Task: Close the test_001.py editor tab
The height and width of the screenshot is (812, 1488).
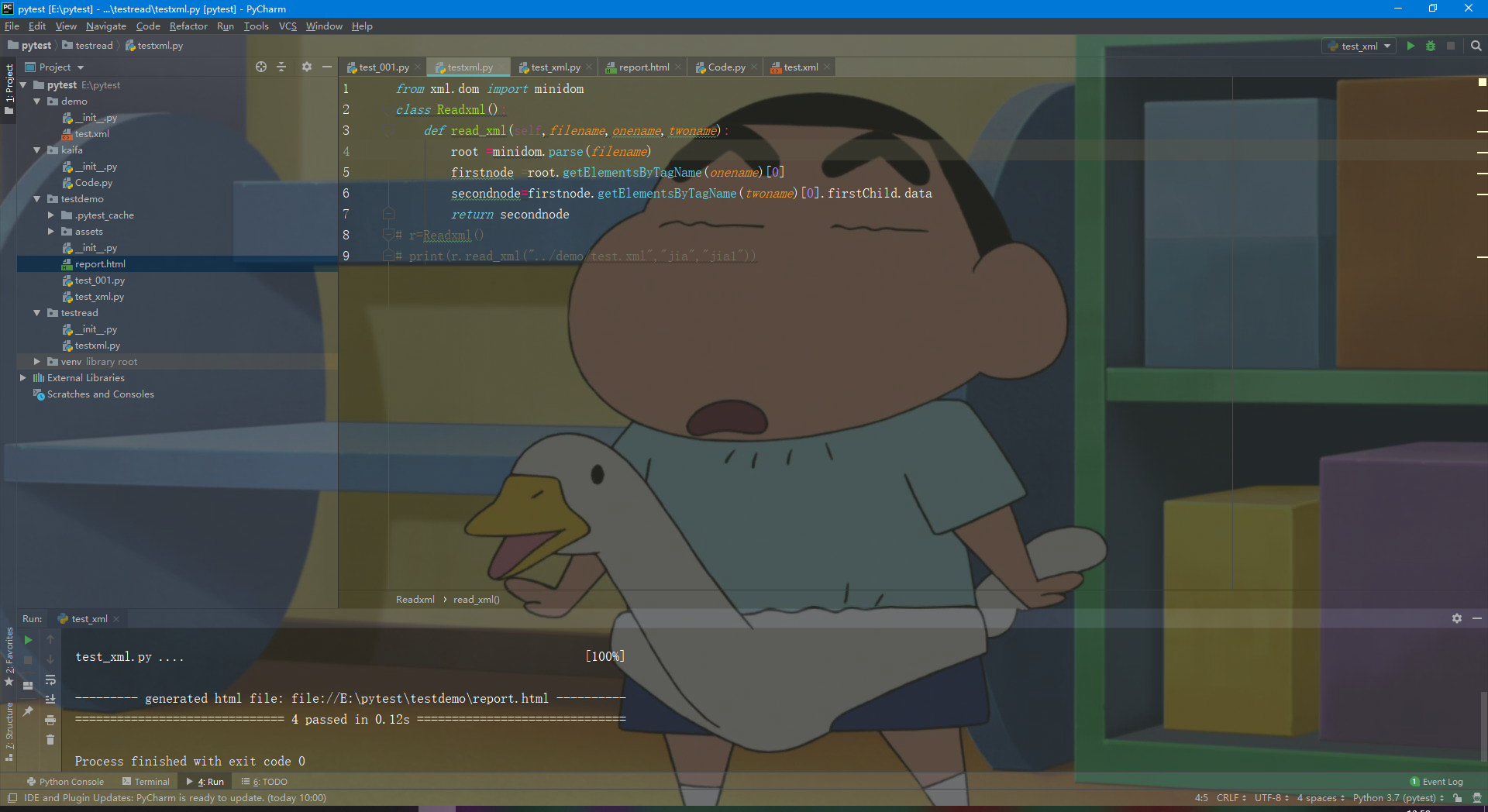Action: (418, 67)
